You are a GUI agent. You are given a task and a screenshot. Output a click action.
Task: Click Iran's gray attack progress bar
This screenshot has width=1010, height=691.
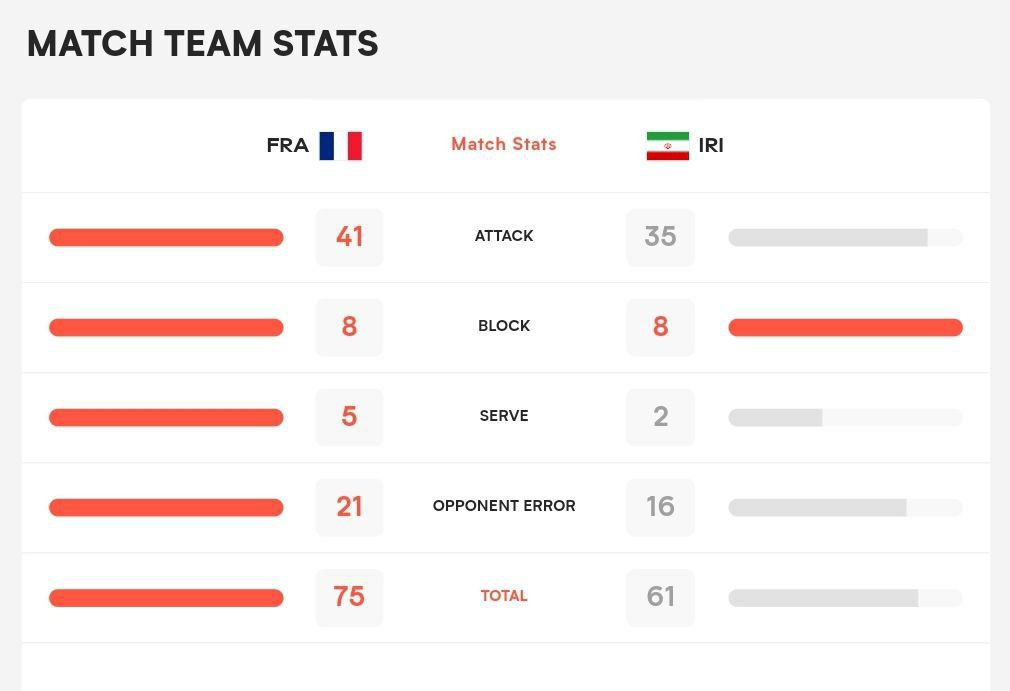pos(828,238)
